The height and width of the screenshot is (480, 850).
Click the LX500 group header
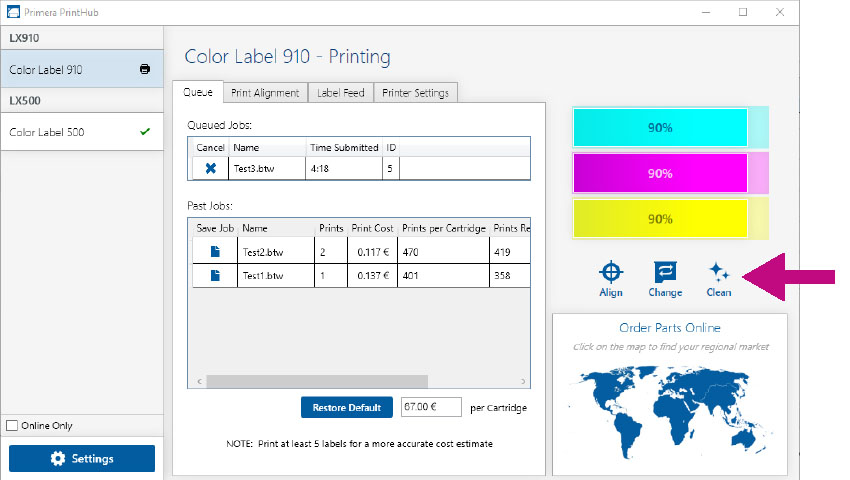coord(82,100)
